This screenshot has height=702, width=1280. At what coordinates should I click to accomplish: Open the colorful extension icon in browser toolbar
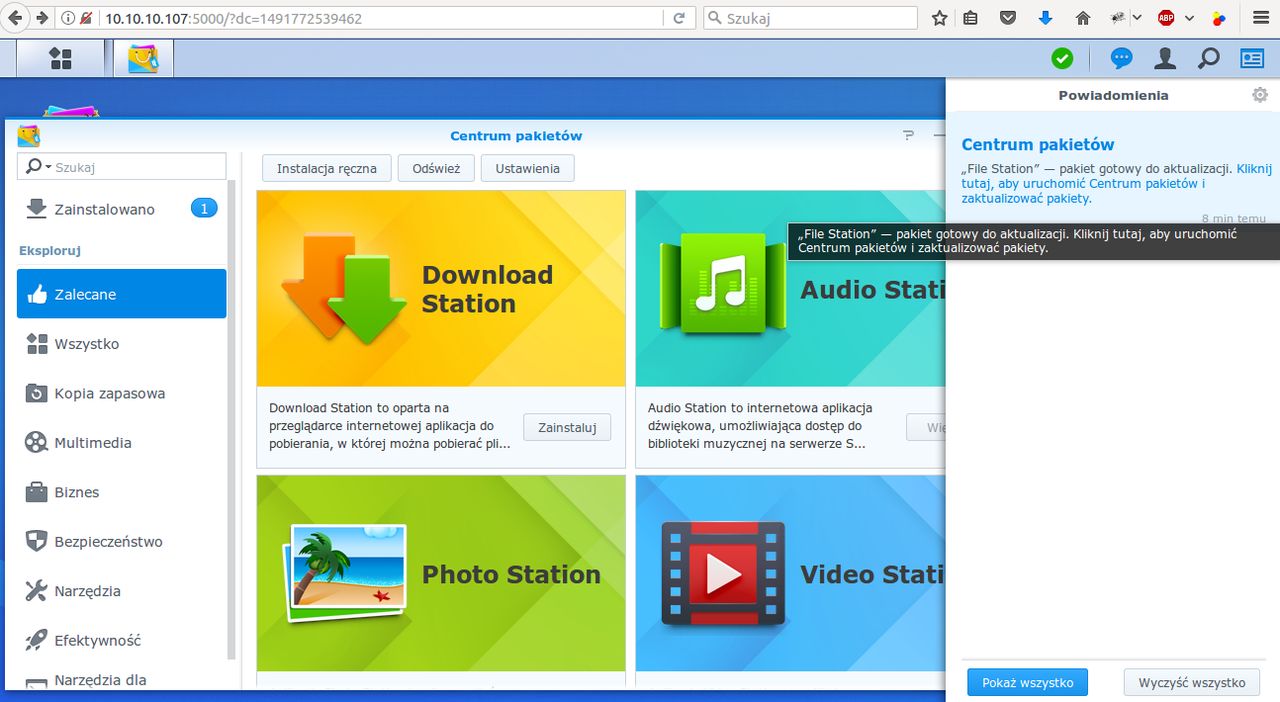[1219, 18]
